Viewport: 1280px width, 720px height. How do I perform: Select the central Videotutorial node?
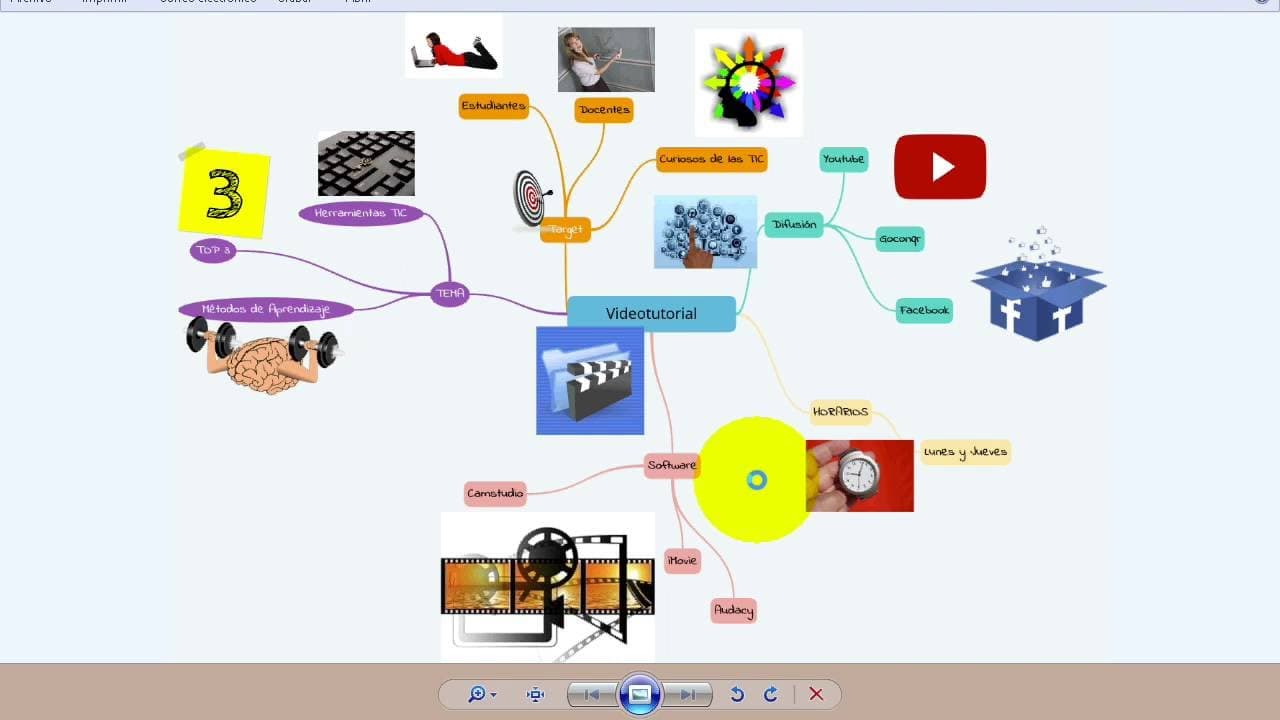pos(651,313)
